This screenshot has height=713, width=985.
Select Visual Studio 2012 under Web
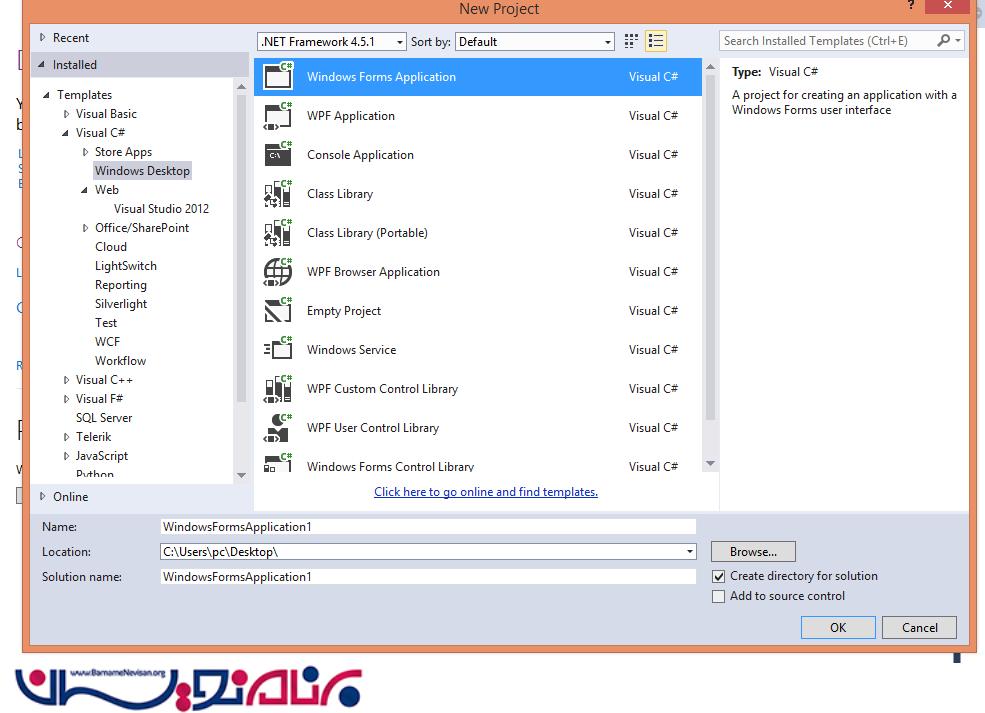(161, 209)
